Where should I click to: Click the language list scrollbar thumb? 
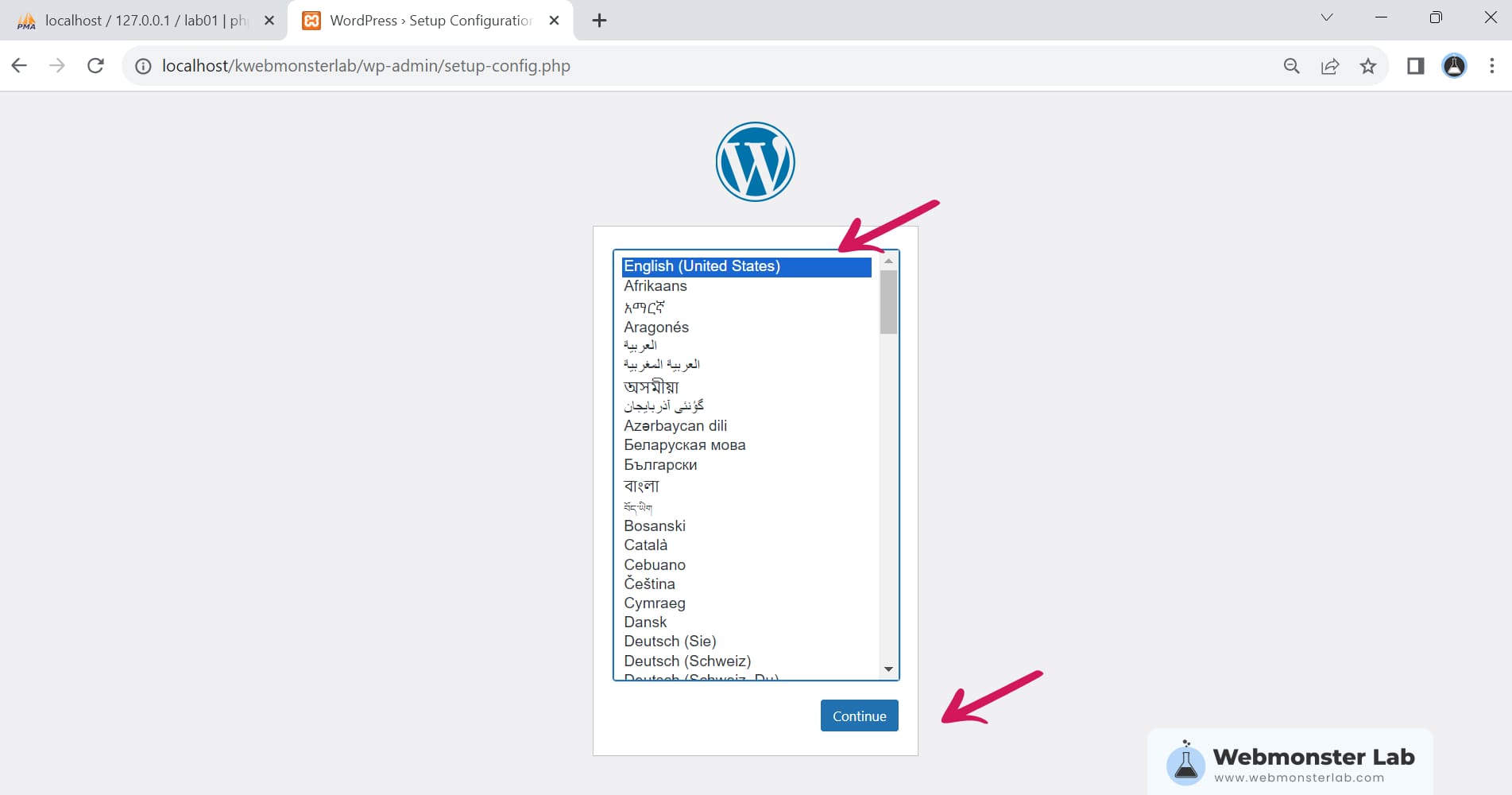coord(888,302)
